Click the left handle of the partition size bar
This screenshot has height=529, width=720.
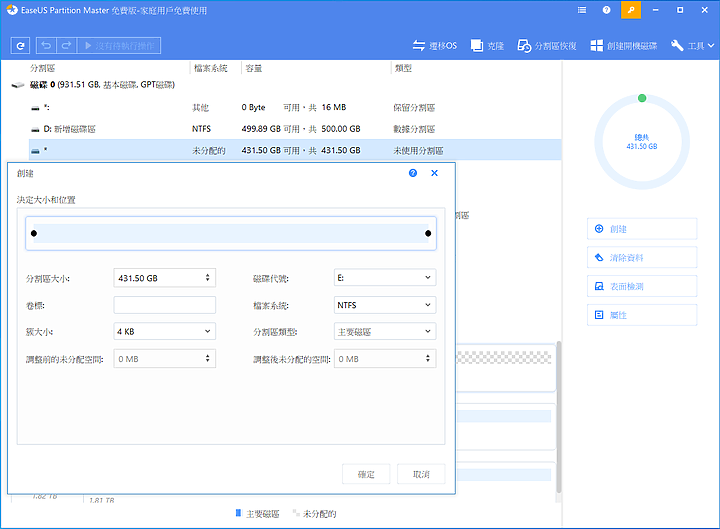(34, 233)
